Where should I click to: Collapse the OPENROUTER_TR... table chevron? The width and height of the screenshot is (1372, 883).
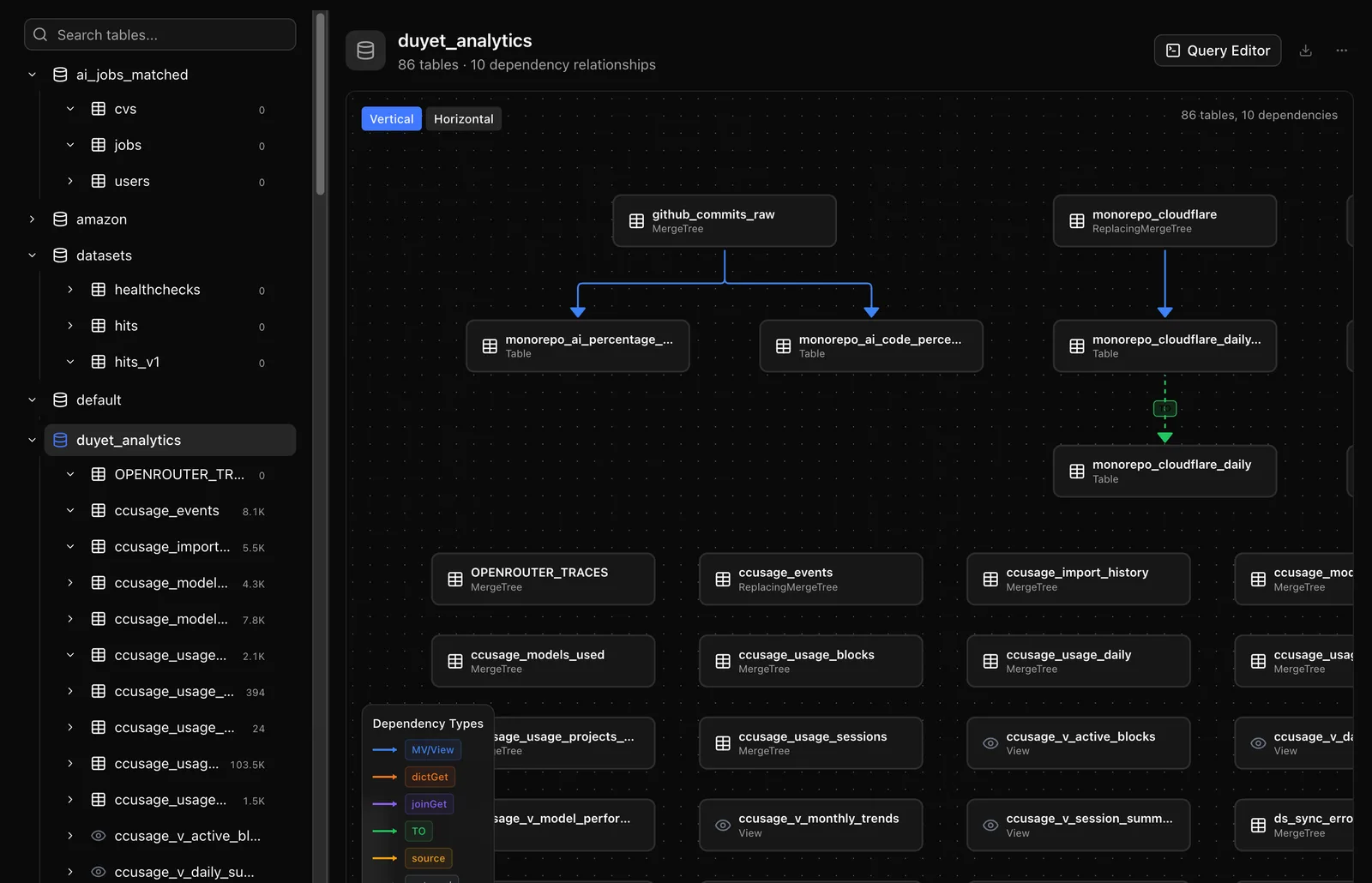pos(70,474)
